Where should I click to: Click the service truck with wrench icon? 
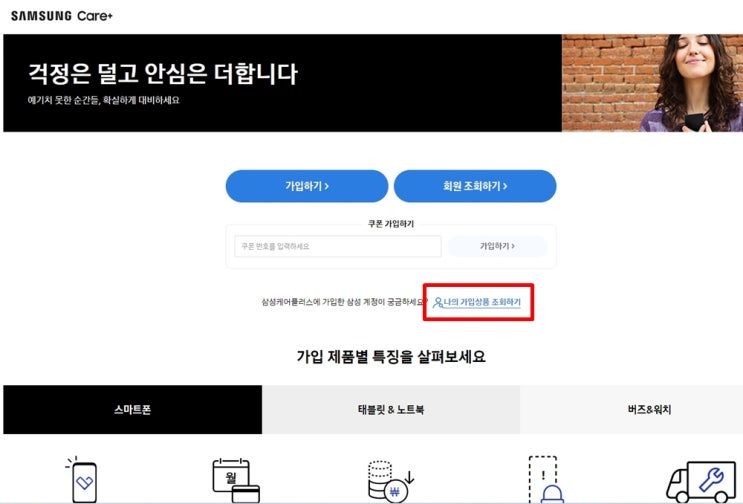click(701, 482)
